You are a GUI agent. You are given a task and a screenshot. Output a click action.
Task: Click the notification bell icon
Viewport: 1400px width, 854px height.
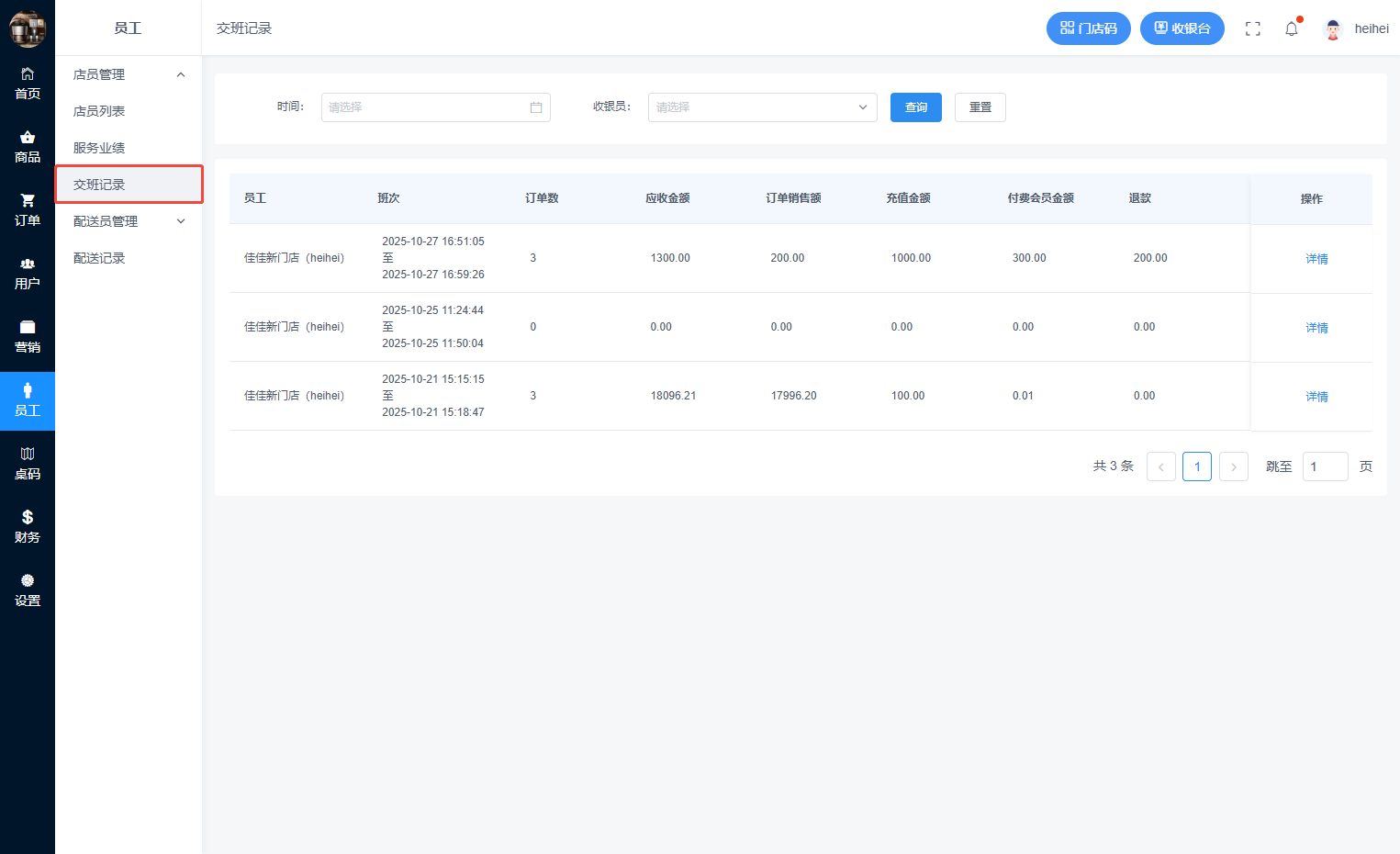(1292, 28)
